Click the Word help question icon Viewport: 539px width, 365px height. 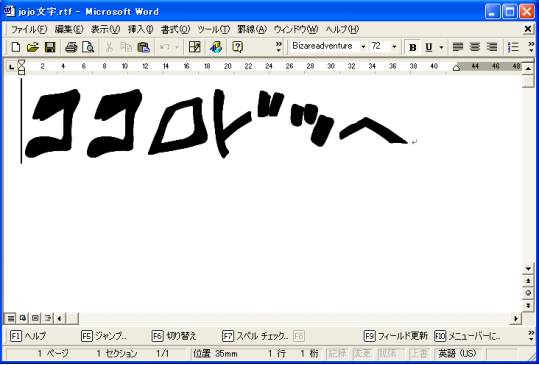click(x=238, y=47)
